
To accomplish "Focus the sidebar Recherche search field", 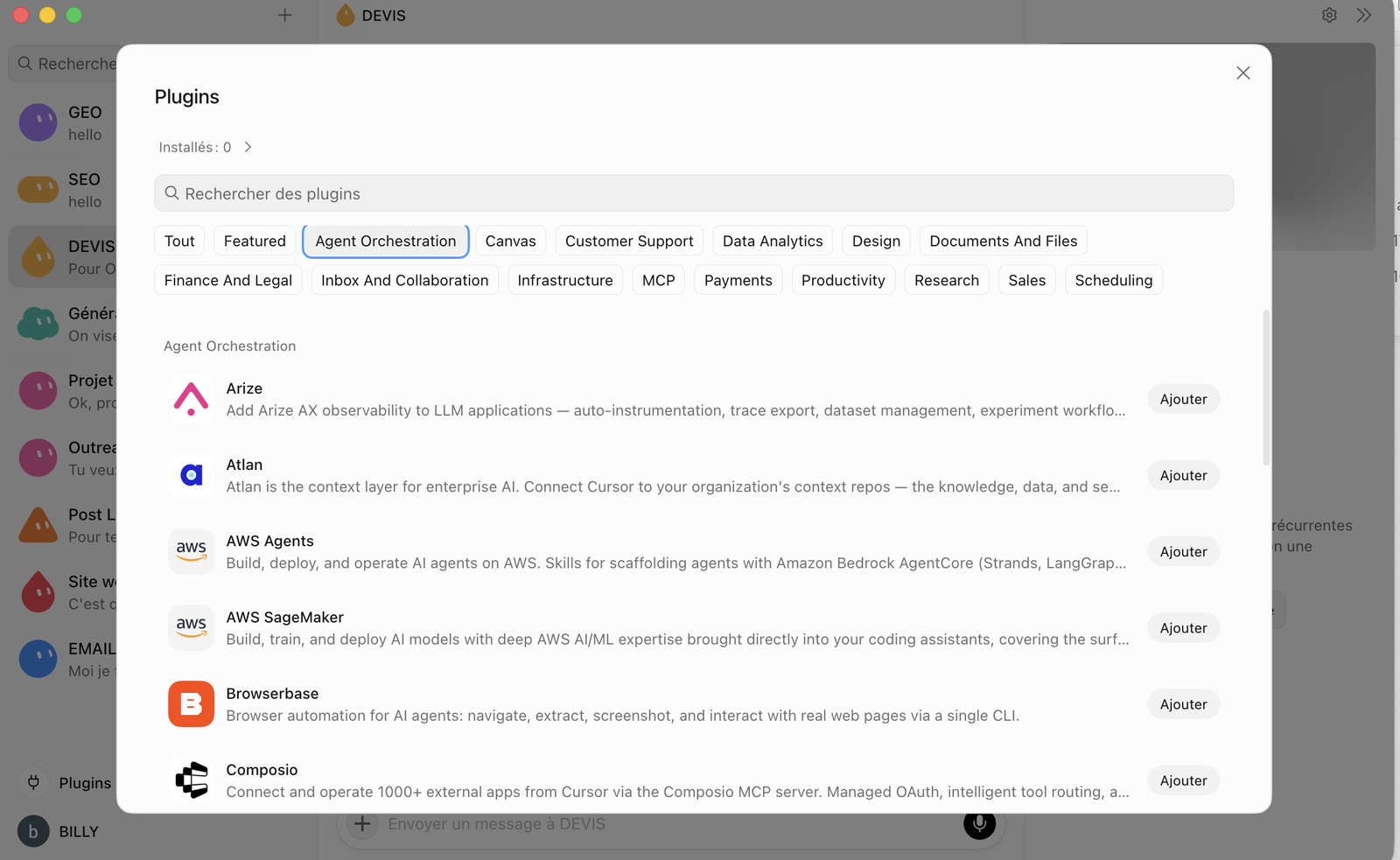I will point(63,64).
